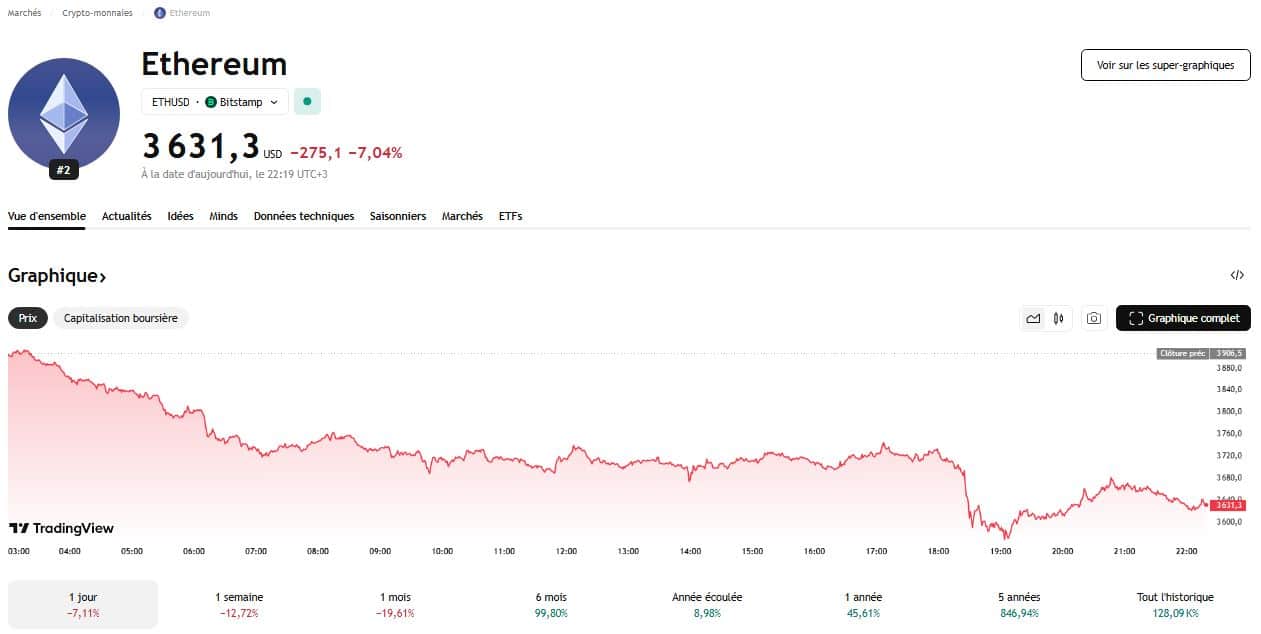The image size is (1261, 634).
Task: Open the Graphique complet button
Action: [x=1183, y=318]
